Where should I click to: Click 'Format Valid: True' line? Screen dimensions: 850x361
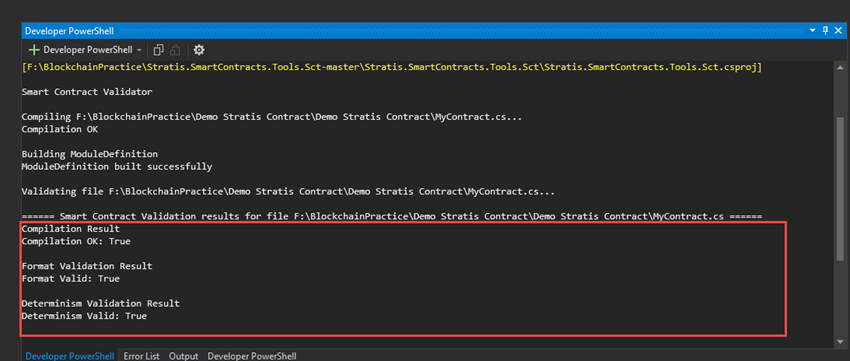point(70,279)
